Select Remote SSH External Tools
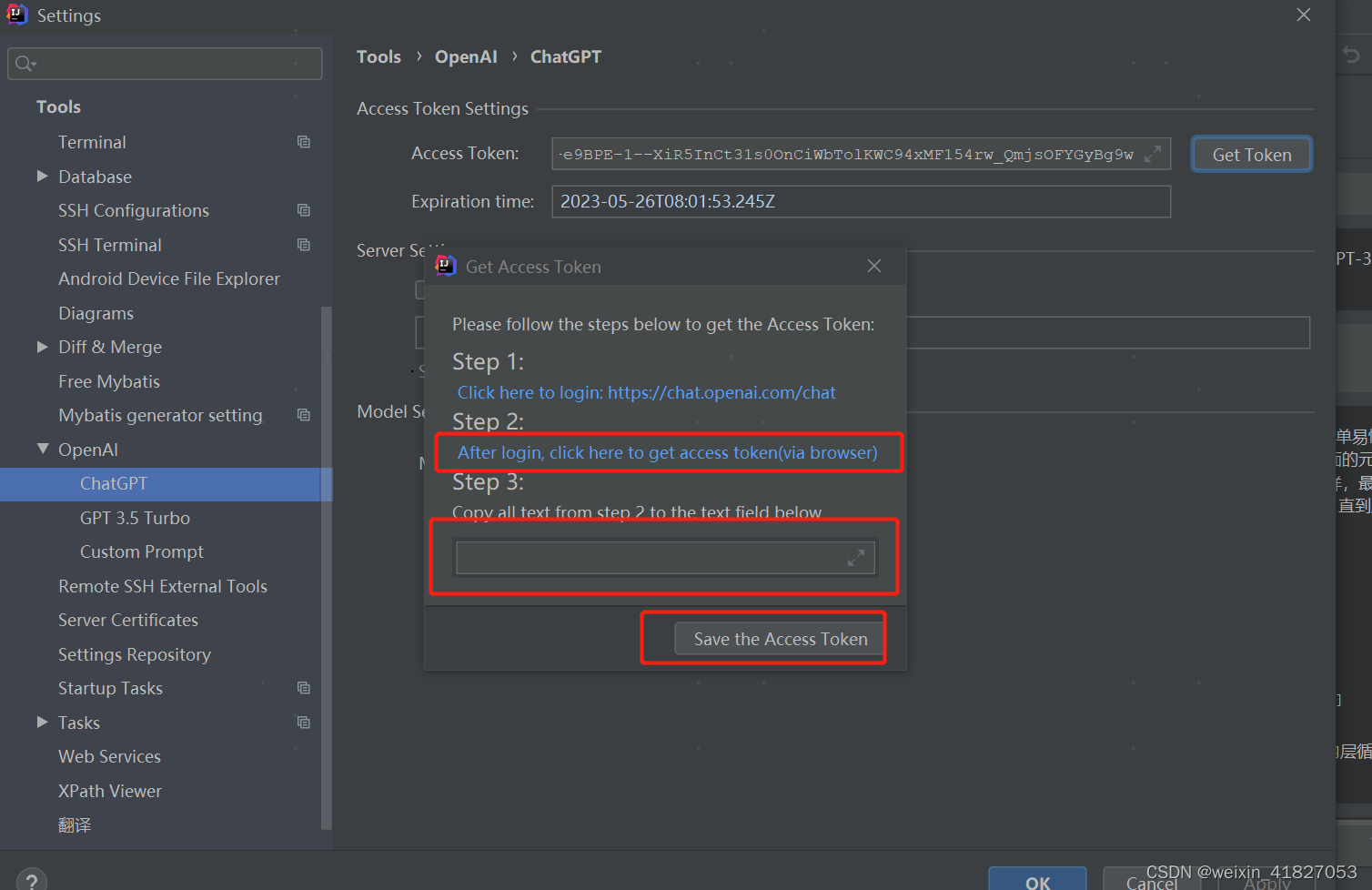Viewport: 1372px width, 890px height. pyautogui.click(x=163, y=586)
